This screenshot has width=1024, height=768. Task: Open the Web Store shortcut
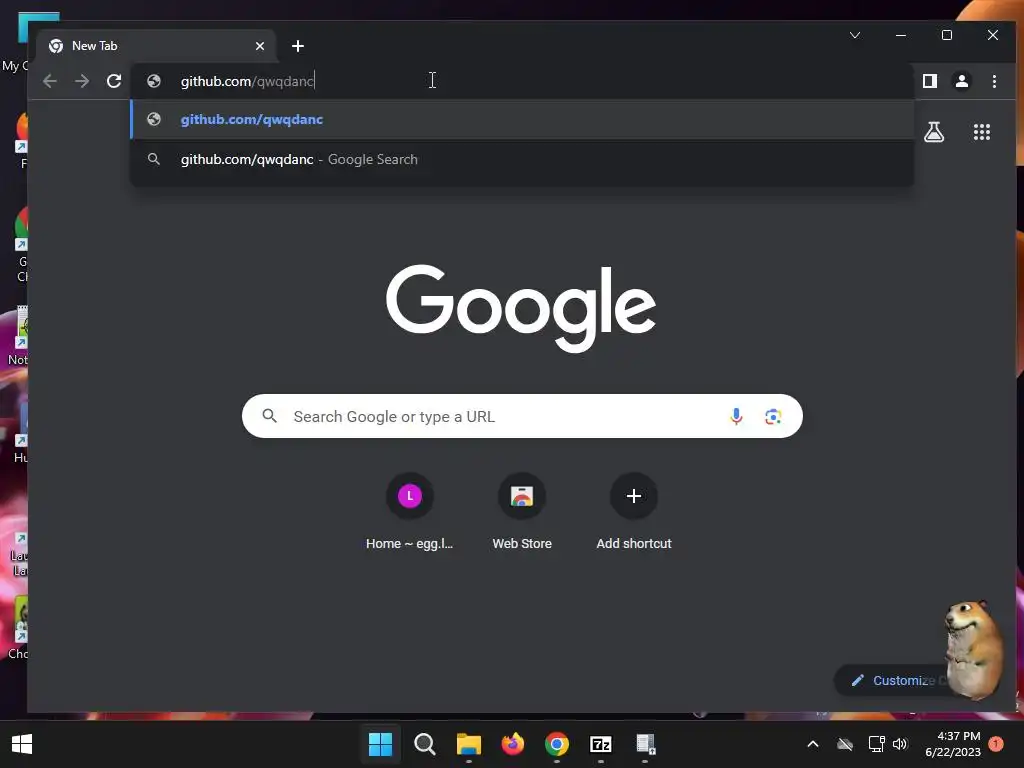coord(522,512)
